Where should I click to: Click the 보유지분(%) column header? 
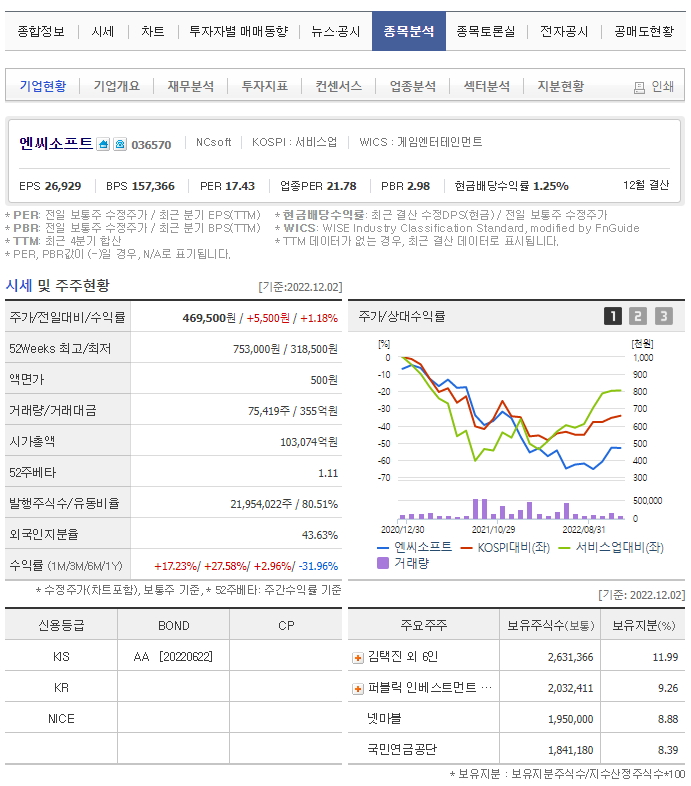click(x=643, y=626)
